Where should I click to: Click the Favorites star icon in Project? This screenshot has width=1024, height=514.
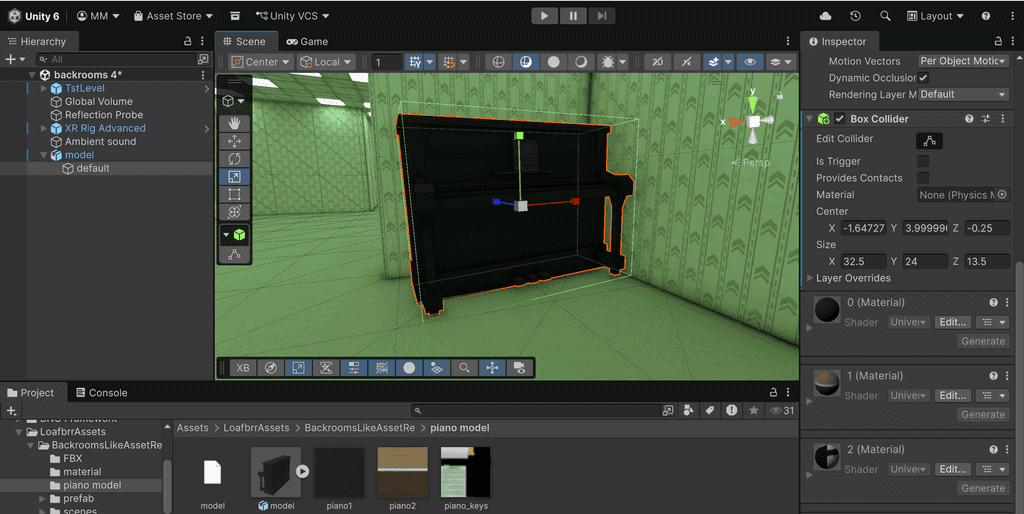point(754,410)
